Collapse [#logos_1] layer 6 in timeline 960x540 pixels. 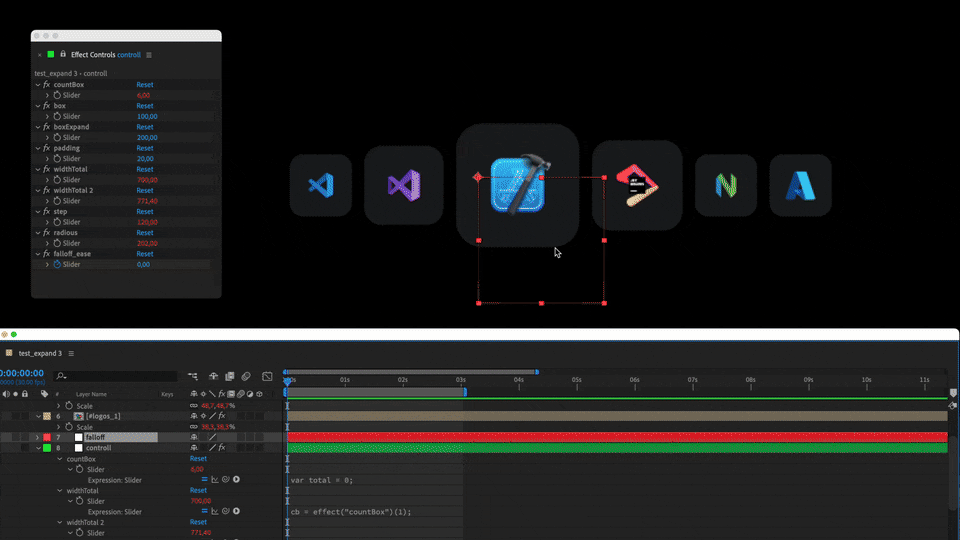(x=38, y=416)
